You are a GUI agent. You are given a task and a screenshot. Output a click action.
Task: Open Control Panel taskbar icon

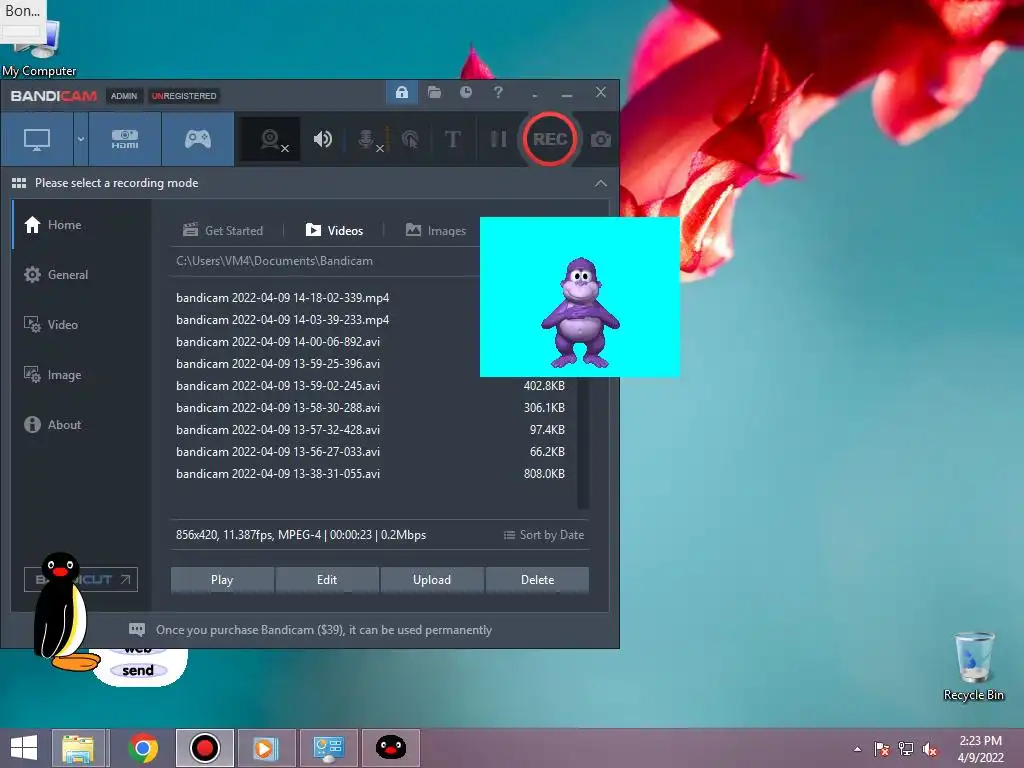(x=328, y=748)
